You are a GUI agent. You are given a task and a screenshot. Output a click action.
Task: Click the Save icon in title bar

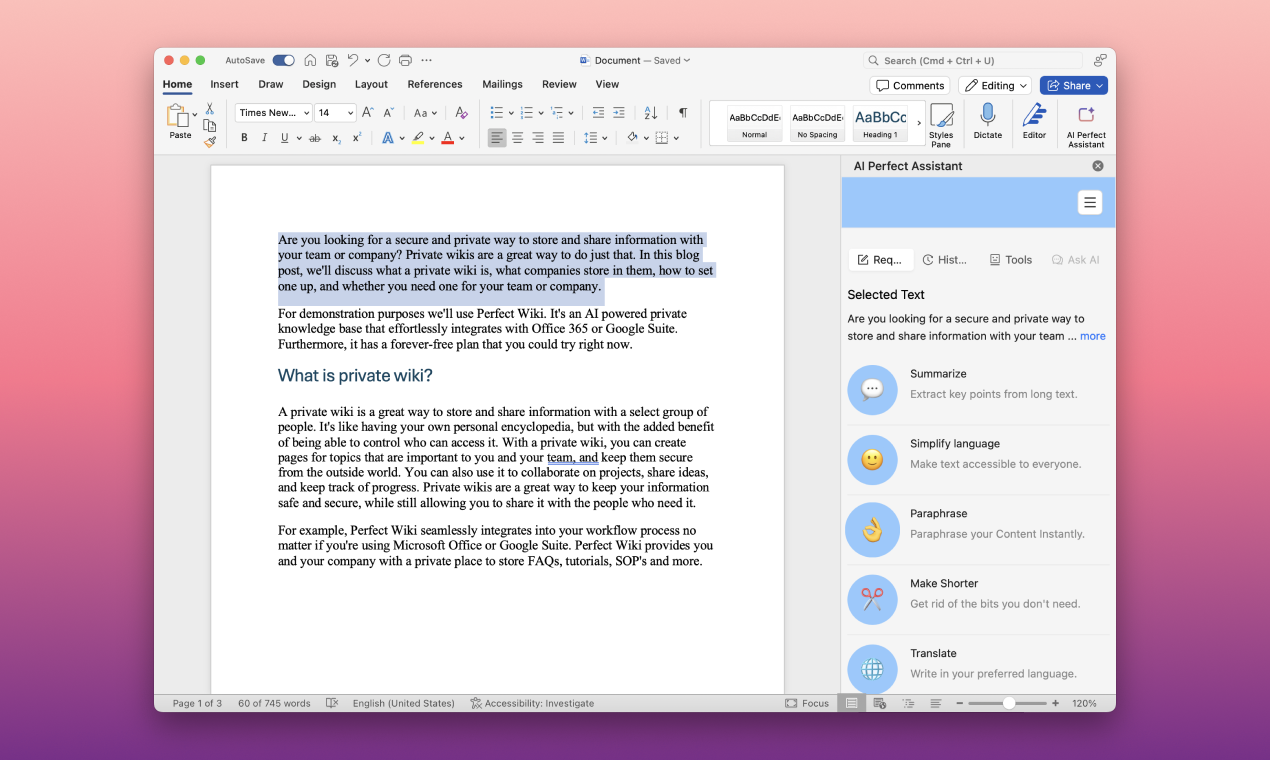pos(331,60)
